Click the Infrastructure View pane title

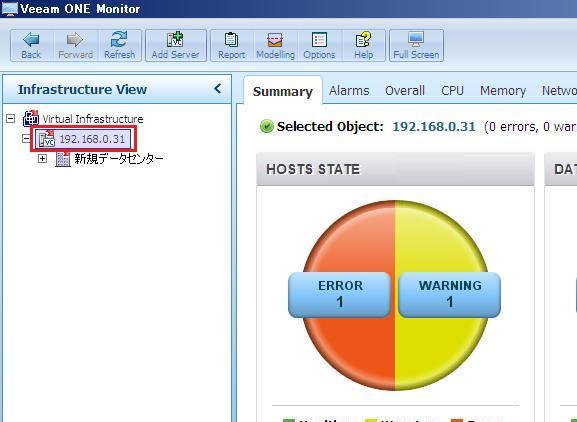tap(82, 89)
